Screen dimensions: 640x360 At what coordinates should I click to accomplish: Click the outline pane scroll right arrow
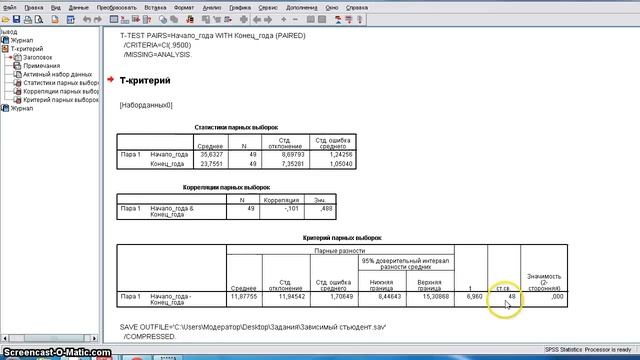pos(94,338)
